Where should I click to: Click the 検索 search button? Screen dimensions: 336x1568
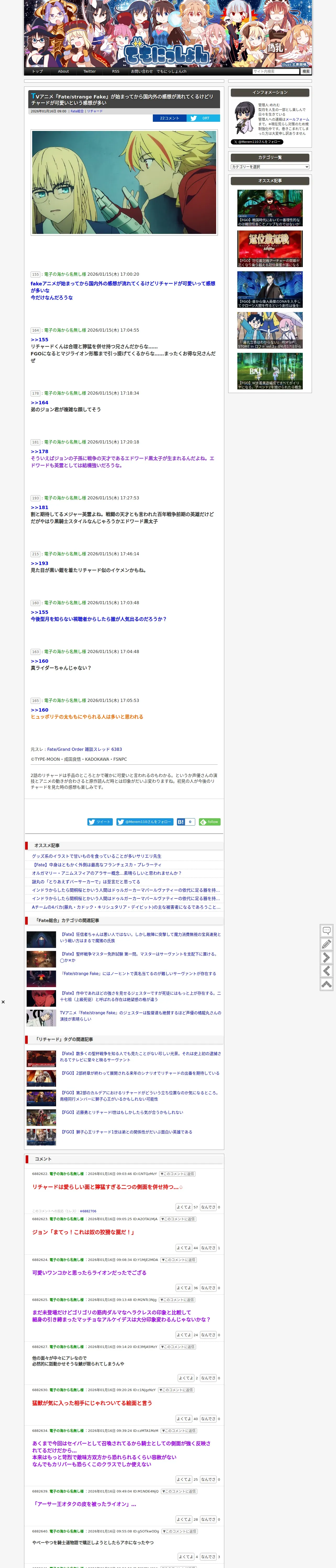(x=306, y=71)
